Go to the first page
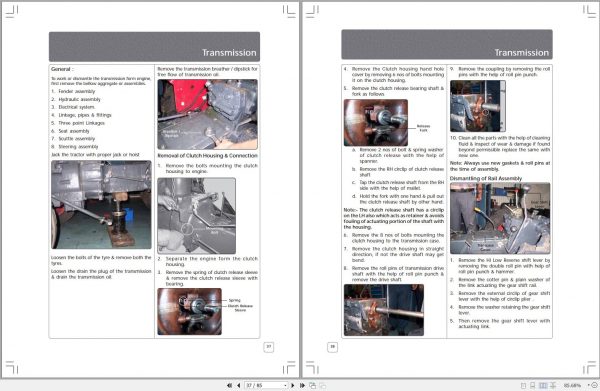This screenshot has height=391, width=600. [x=229, y=385]
